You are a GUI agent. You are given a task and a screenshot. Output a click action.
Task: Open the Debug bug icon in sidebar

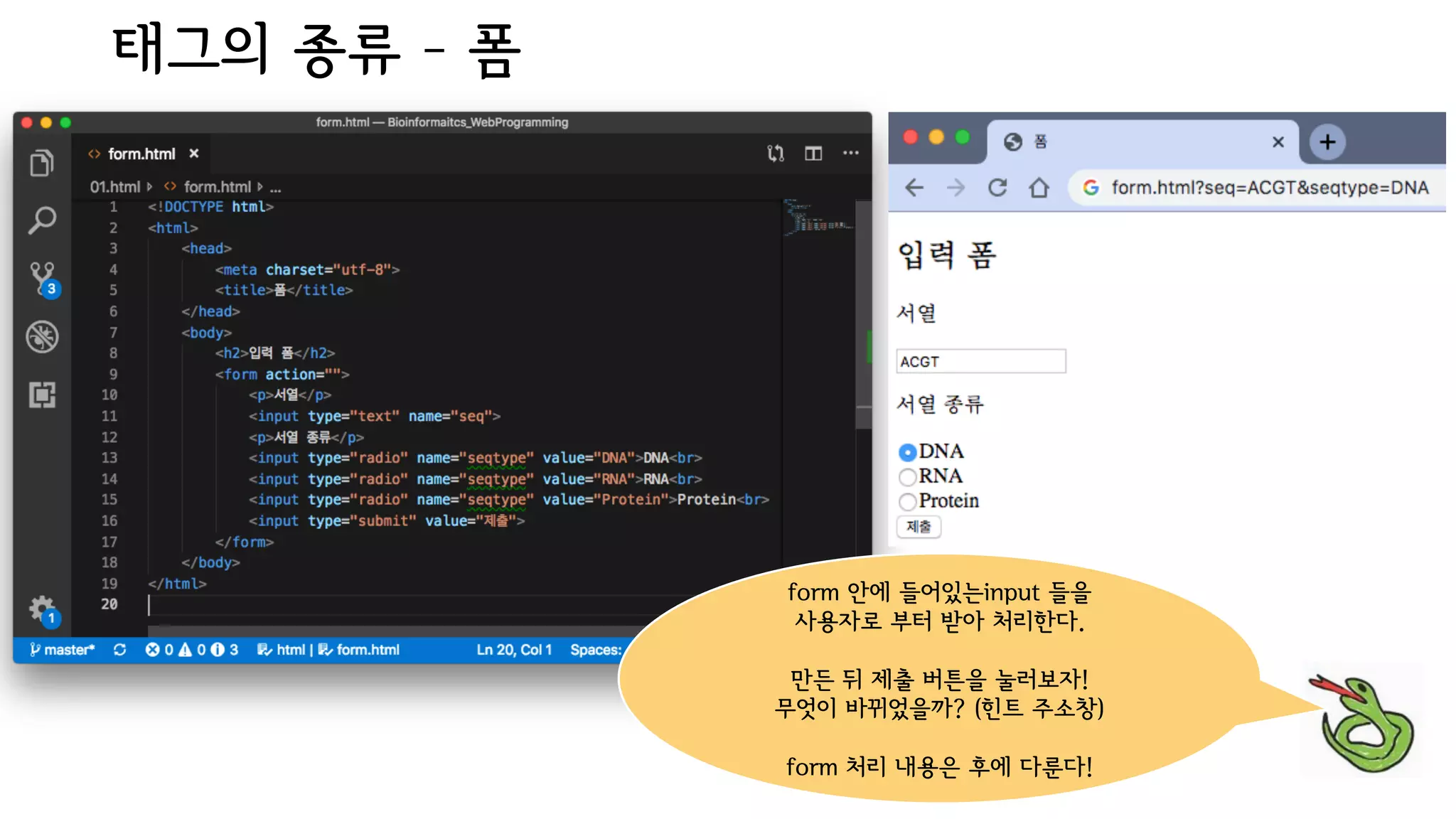(x=42, y=336)
